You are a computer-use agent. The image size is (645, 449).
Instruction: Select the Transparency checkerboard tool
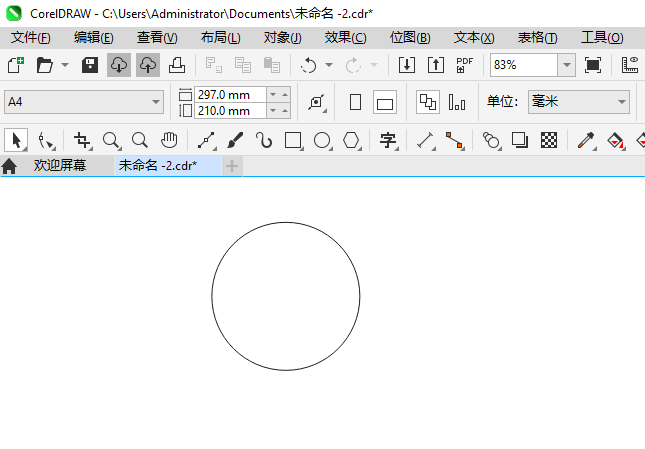[549, 141]
